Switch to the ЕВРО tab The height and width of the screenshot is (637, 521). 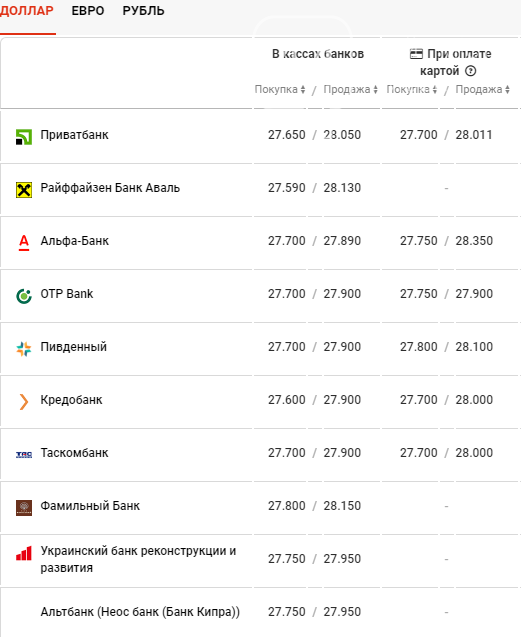pyautogui.click(x=88, y=11)
